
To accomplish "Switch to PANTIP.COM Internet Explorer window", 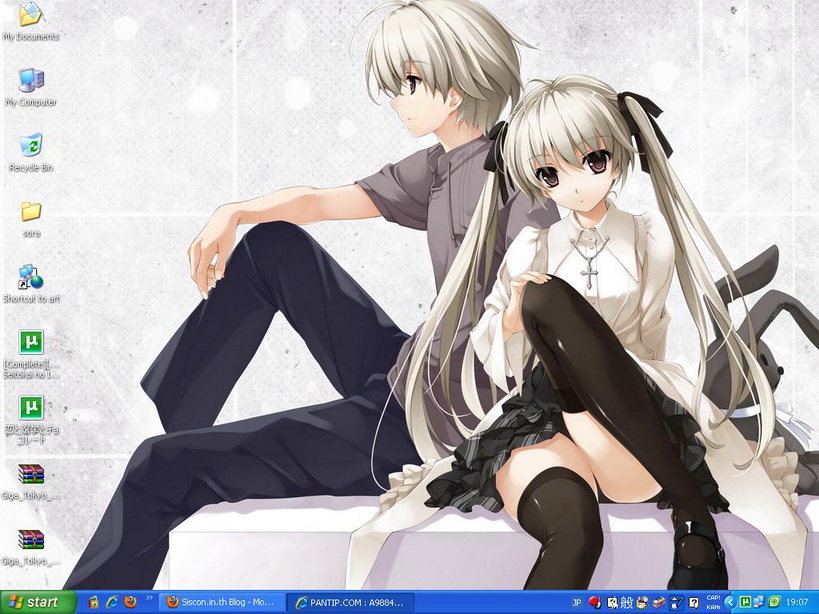I will [350, 603].
